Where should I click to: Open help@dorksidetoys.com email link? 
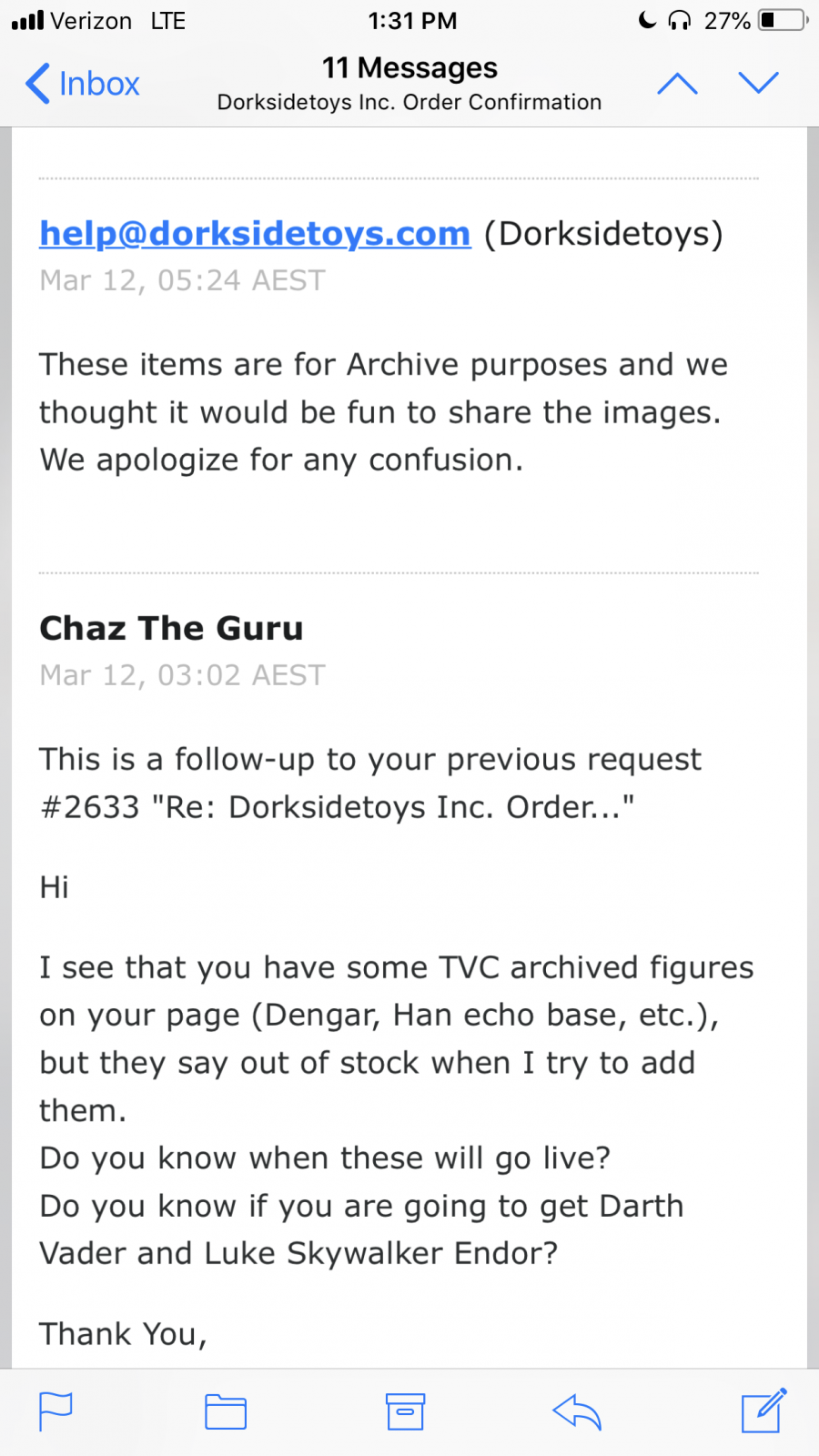(255, 234)
